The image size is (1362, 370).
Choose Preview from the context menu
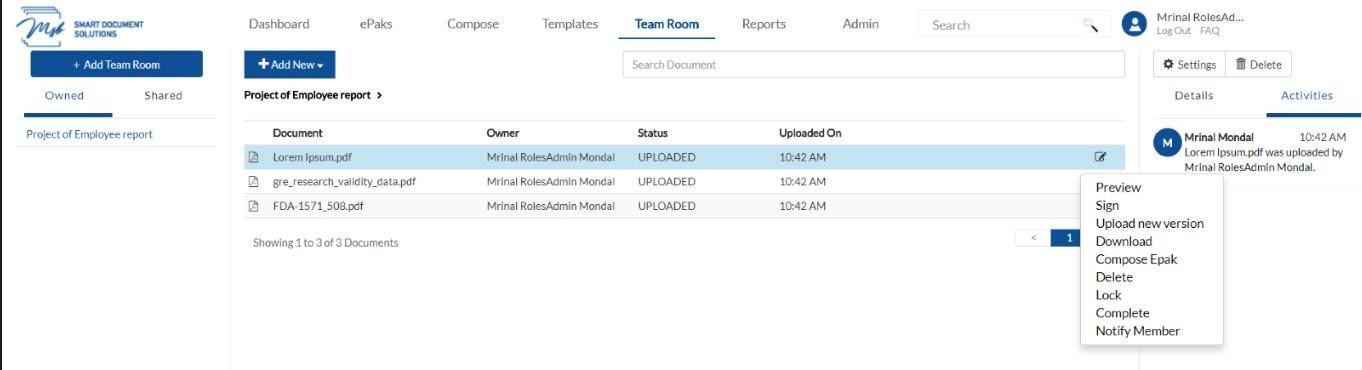[1118, 187]
